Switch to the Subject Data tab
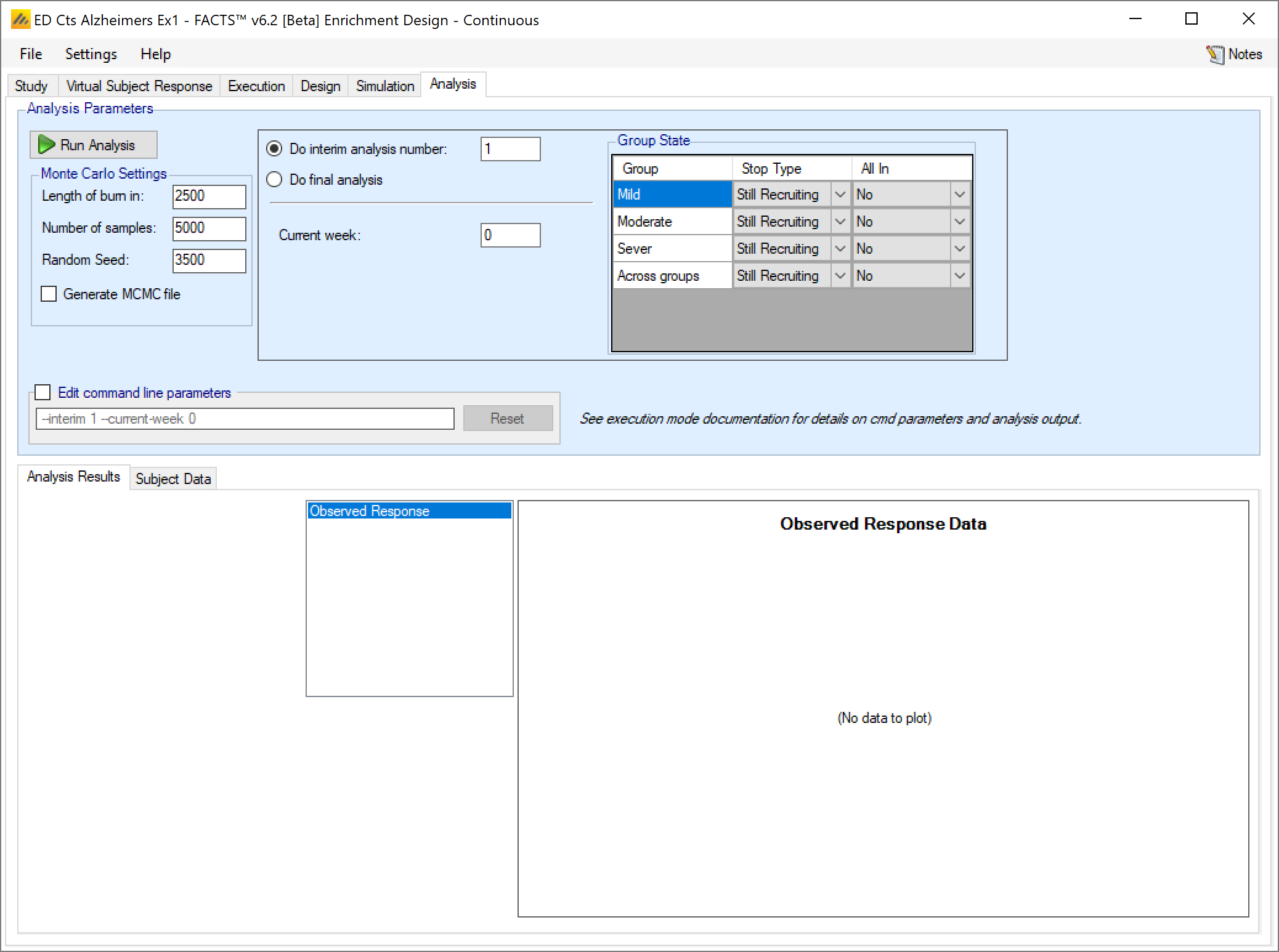 click(173, 478)
